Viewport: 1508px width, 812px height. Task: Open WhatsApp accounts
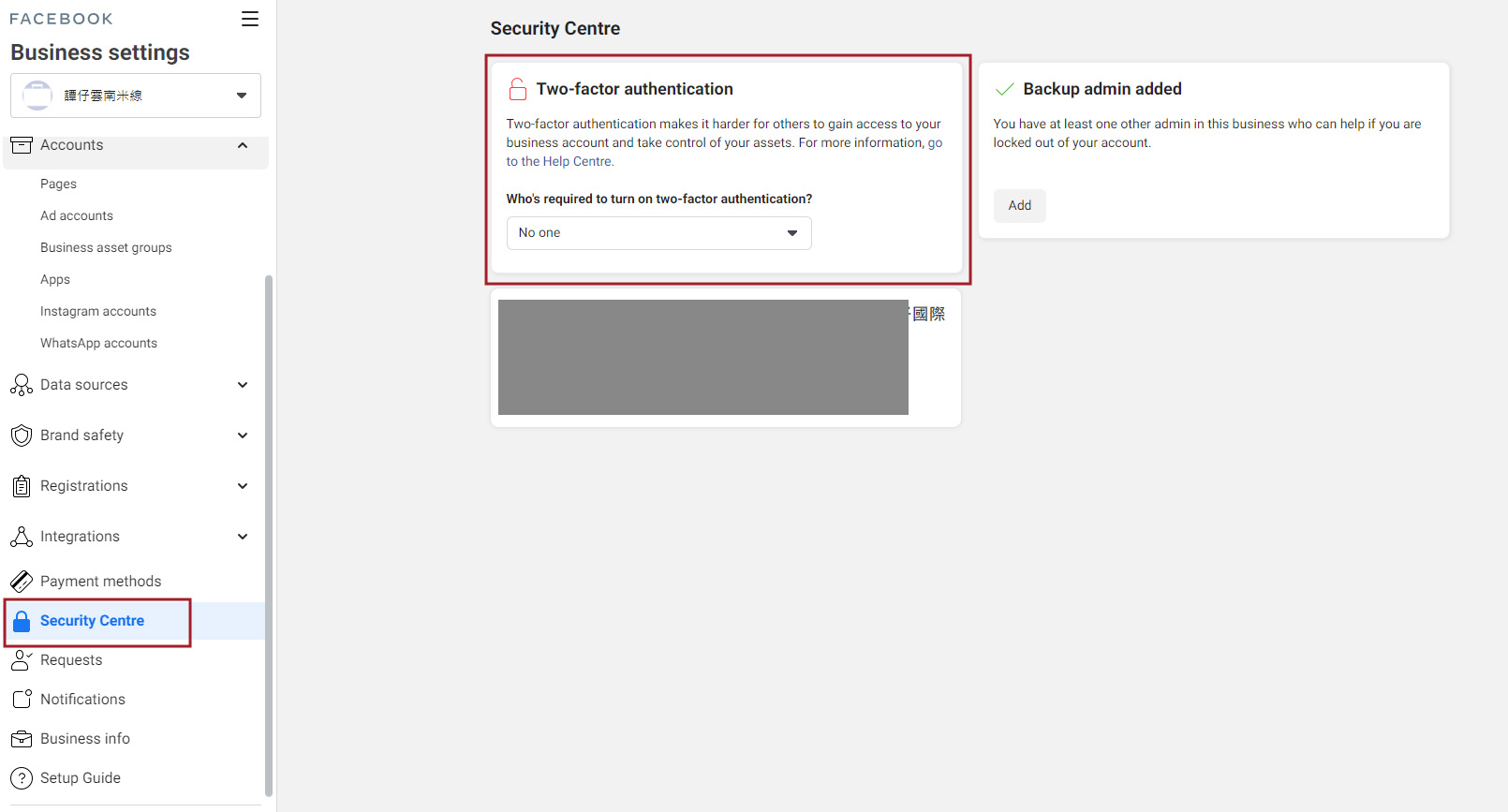[x=98, y=344]
